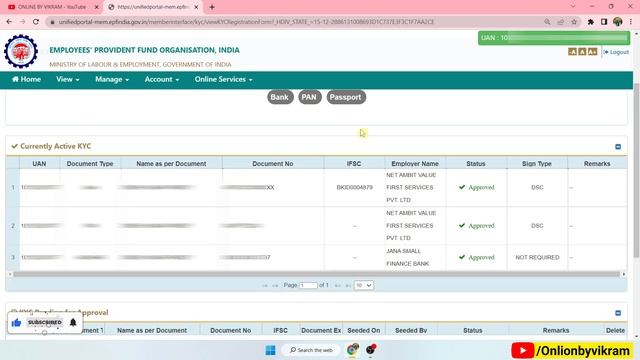
Task: Click Employees' Provident Fund Organisation title
Action: (144, 50)
